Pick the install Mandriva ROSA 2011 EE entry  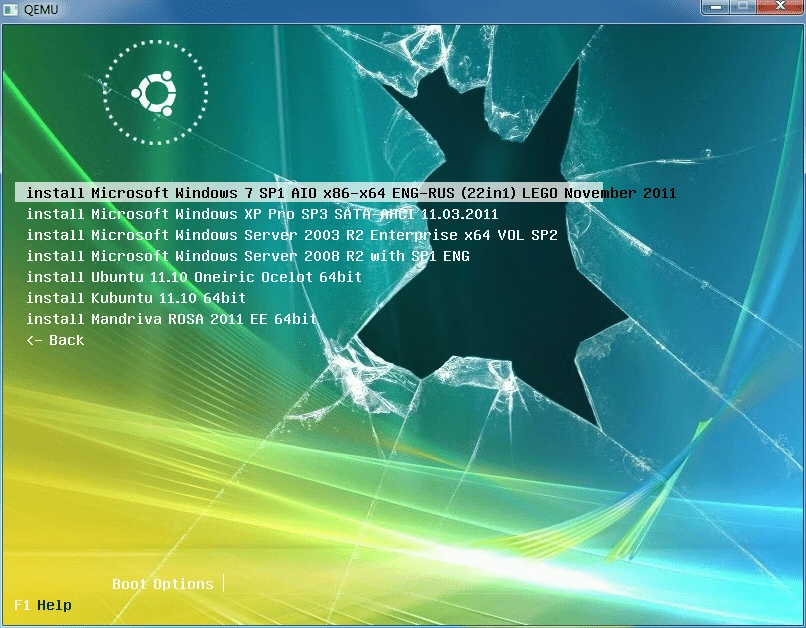(x=171, y=319)
